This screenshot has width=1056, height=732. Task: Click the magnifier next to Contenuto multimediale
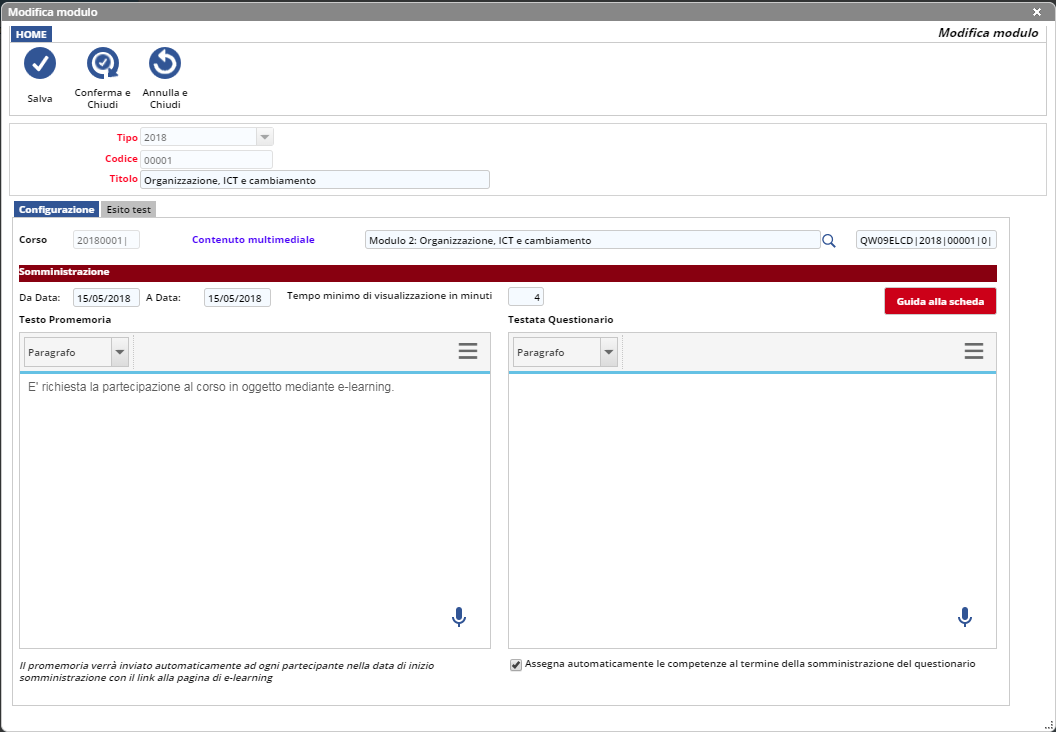coord(828,240)
